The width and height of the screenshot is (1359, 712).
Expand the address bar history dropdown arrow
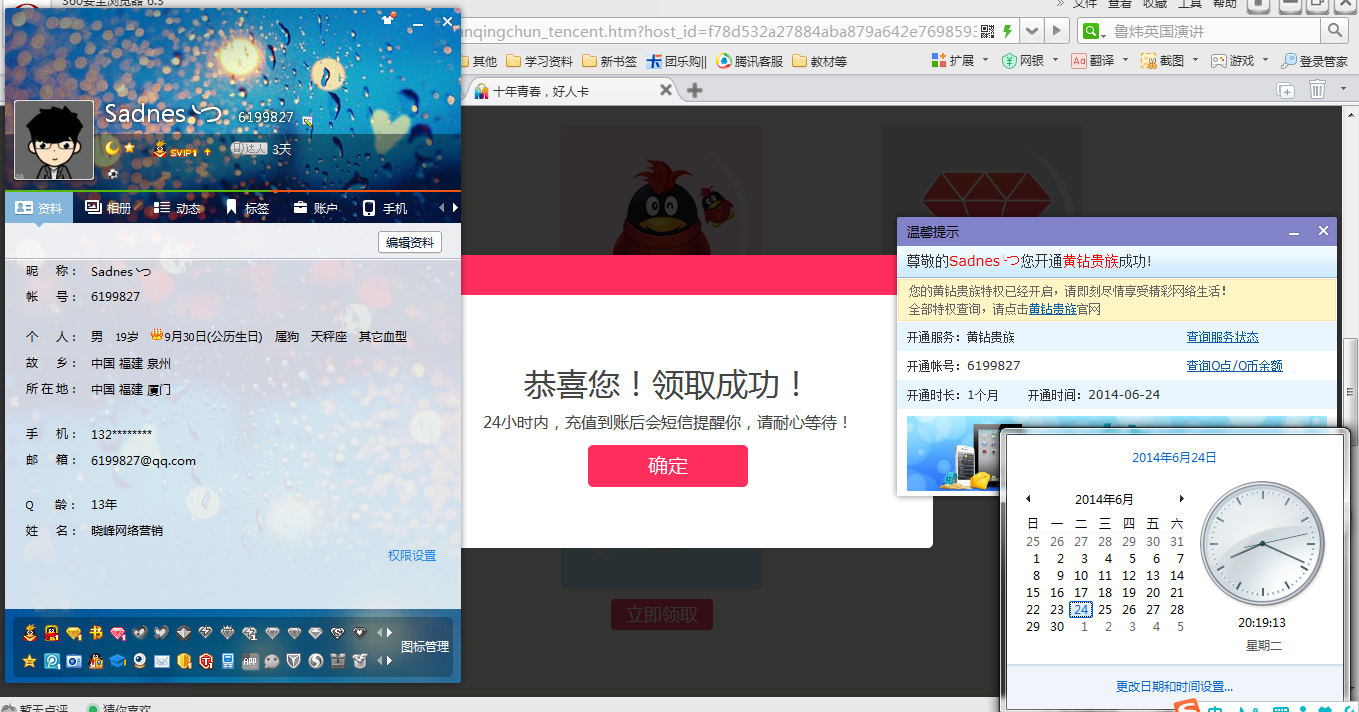coord(1032,31)
